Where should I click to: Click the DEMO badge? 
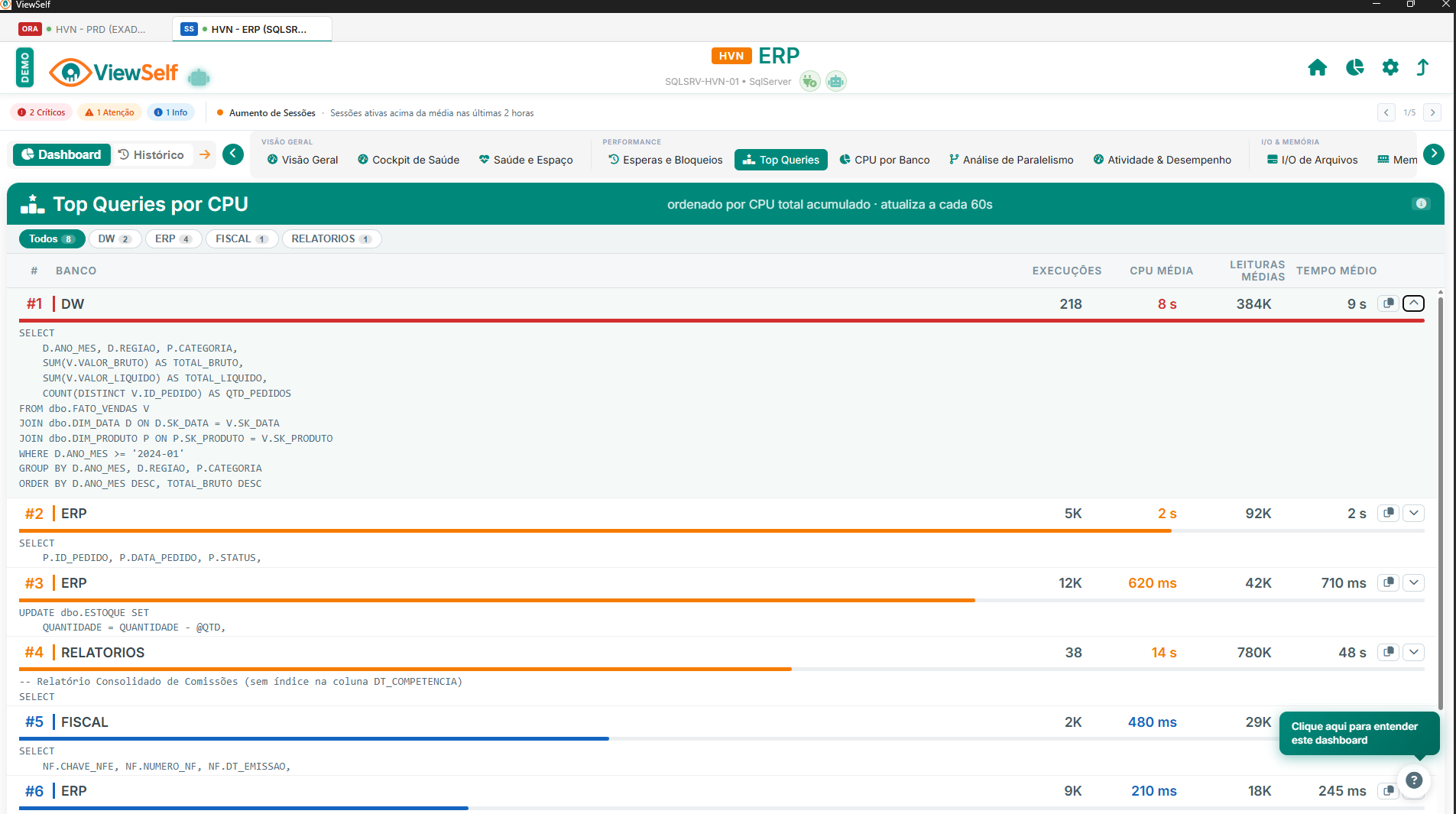point(24,67)
